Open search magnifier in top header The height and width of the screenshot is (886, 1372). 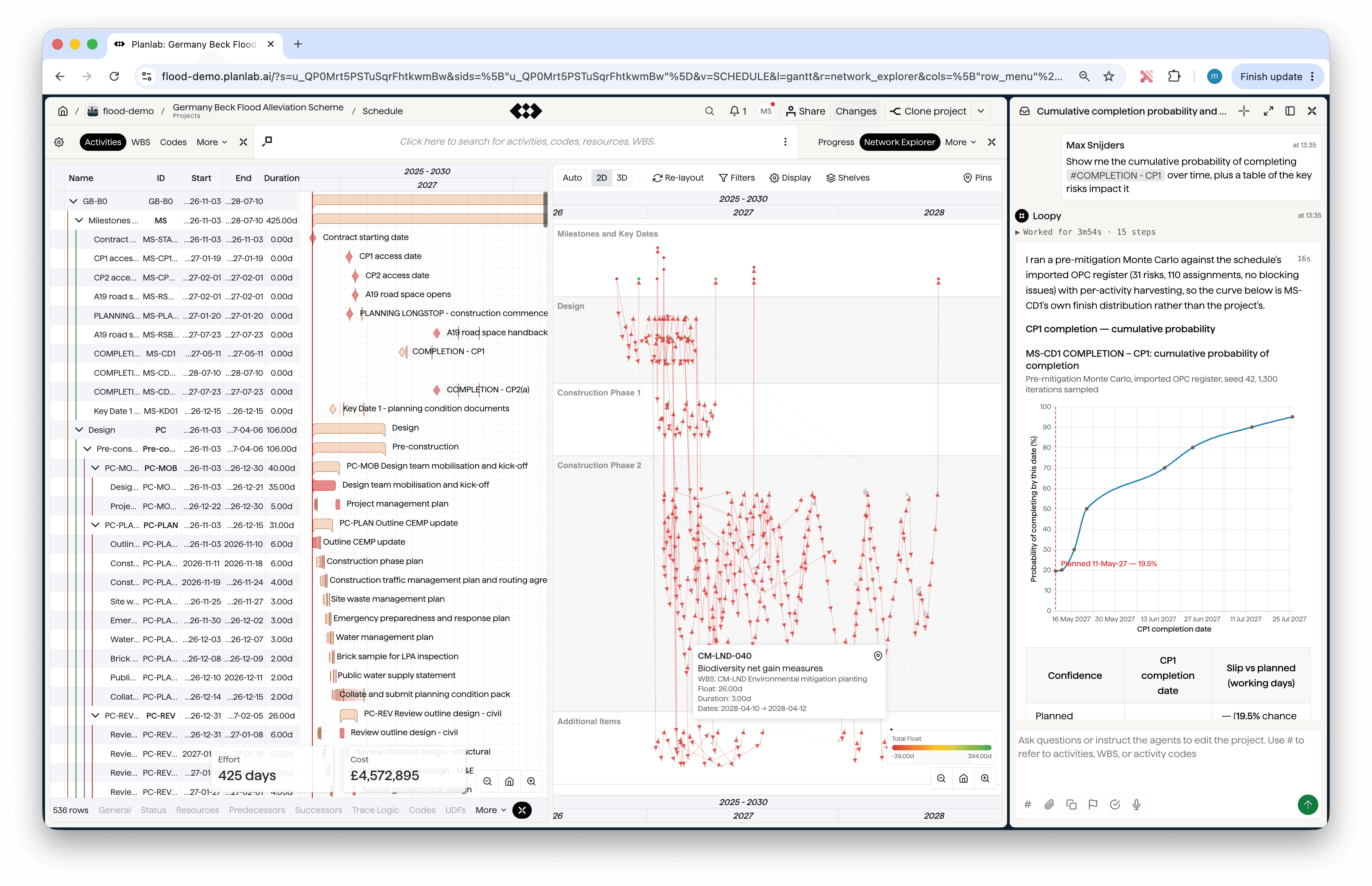pyautogui.click(x=709, y=111)
